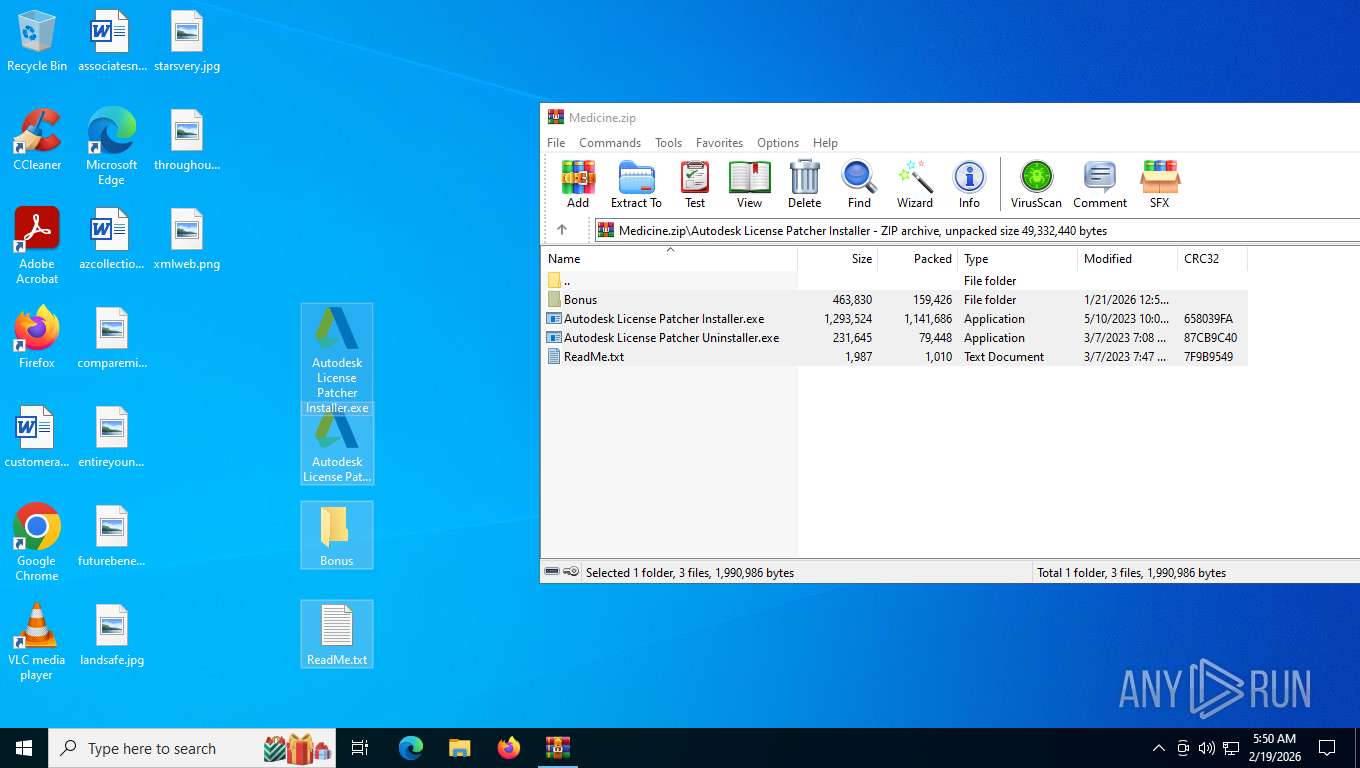This screenshot has height=768, width=1360.
Task: Sort by the Size column header
Action: pos(838,259)
